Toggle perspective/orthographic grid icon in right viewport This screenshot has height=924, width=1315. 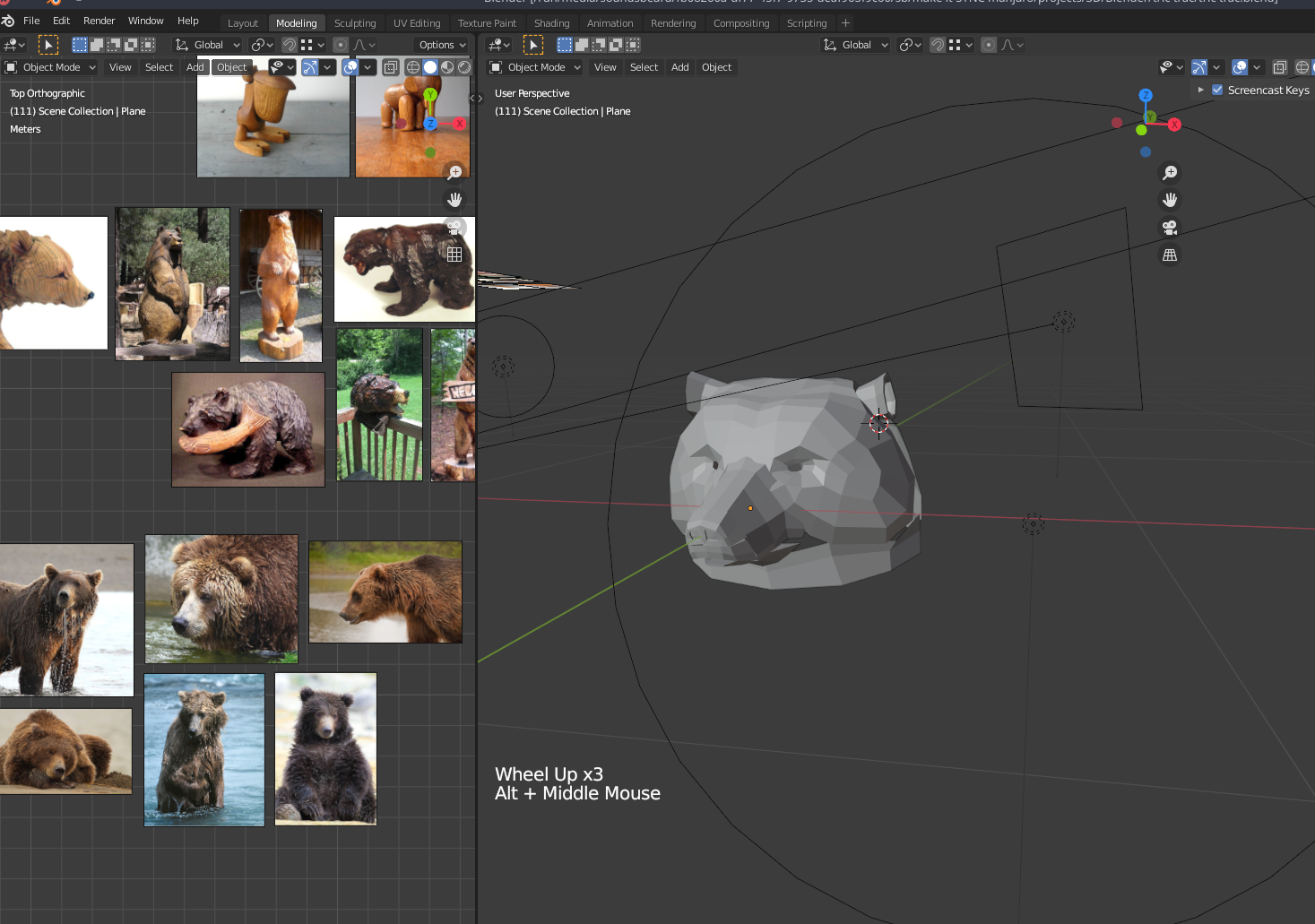(1170, 255)
